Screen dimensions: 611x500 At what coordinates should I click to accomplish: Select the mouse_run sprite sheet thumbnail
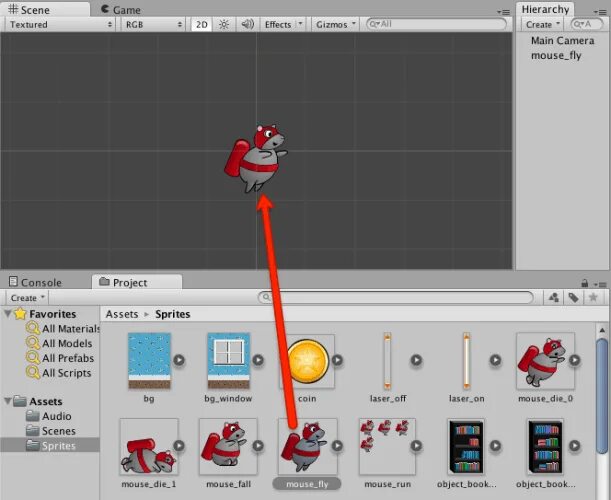click(387, 447)
